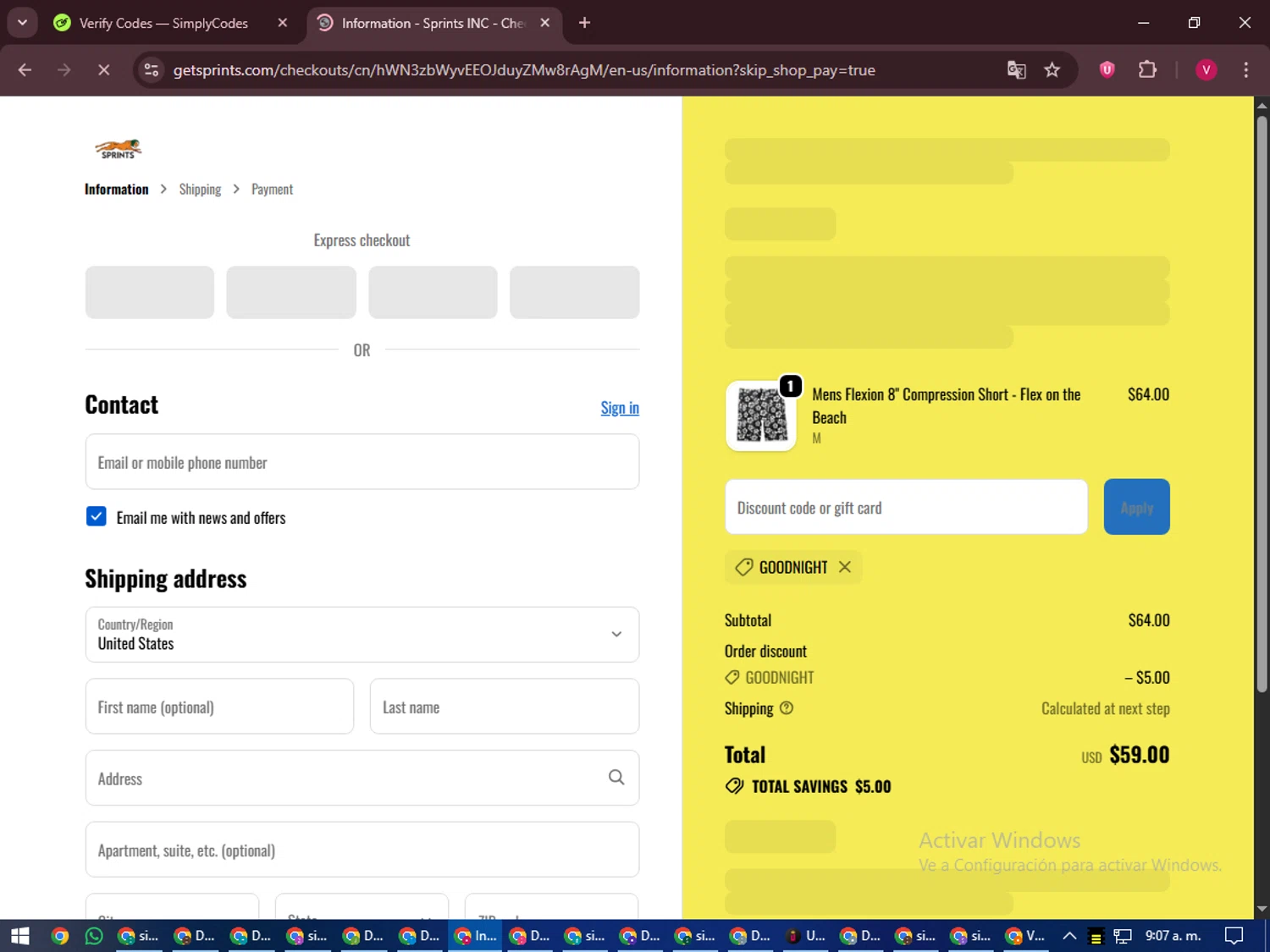The width and height of the screenshot is (1270, 952).
Task: Open the 'In...' taskbar window
Action: click(476, 936)
